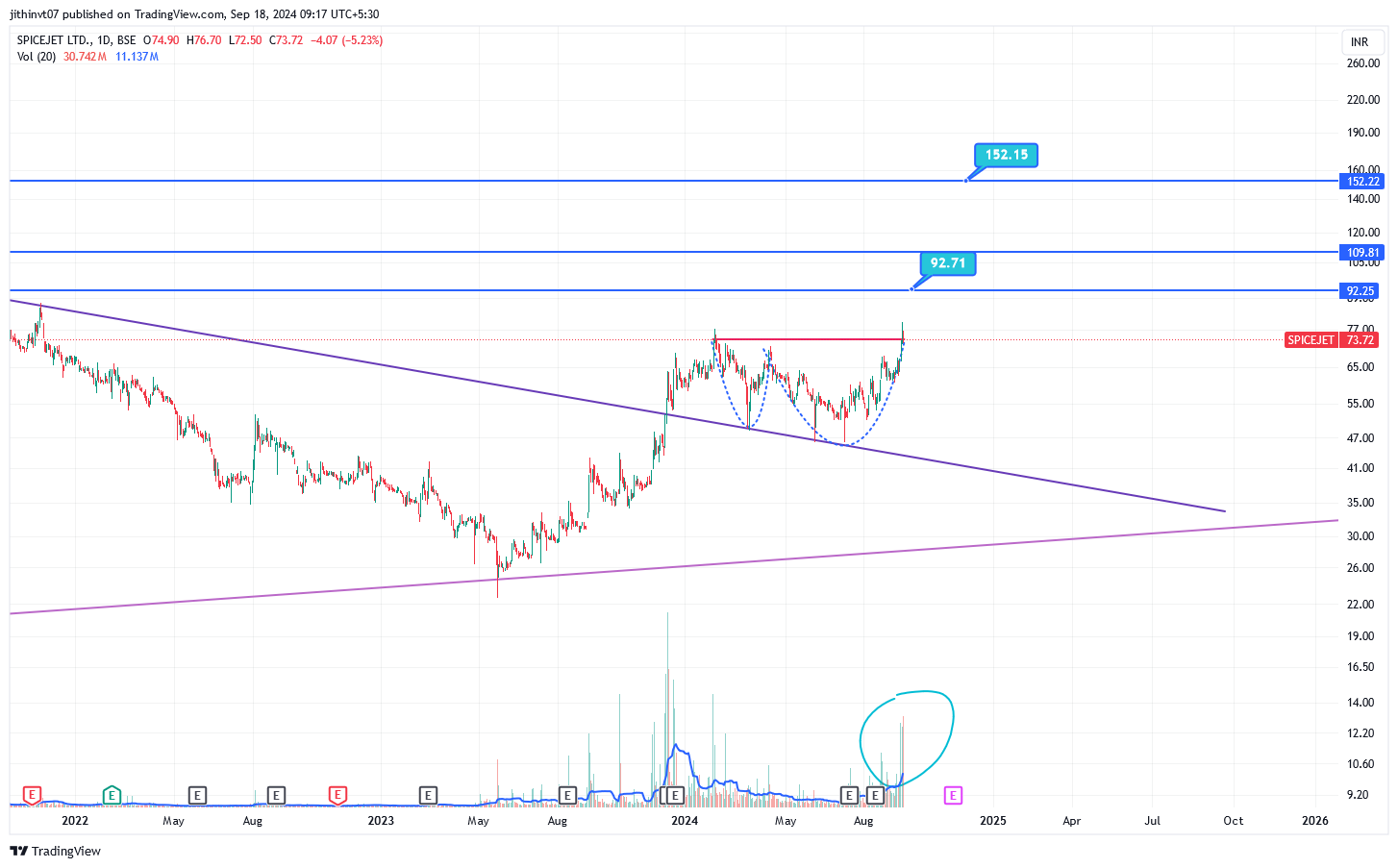
Task: Click the 2024 label on time axis
Action: point(684,821)
